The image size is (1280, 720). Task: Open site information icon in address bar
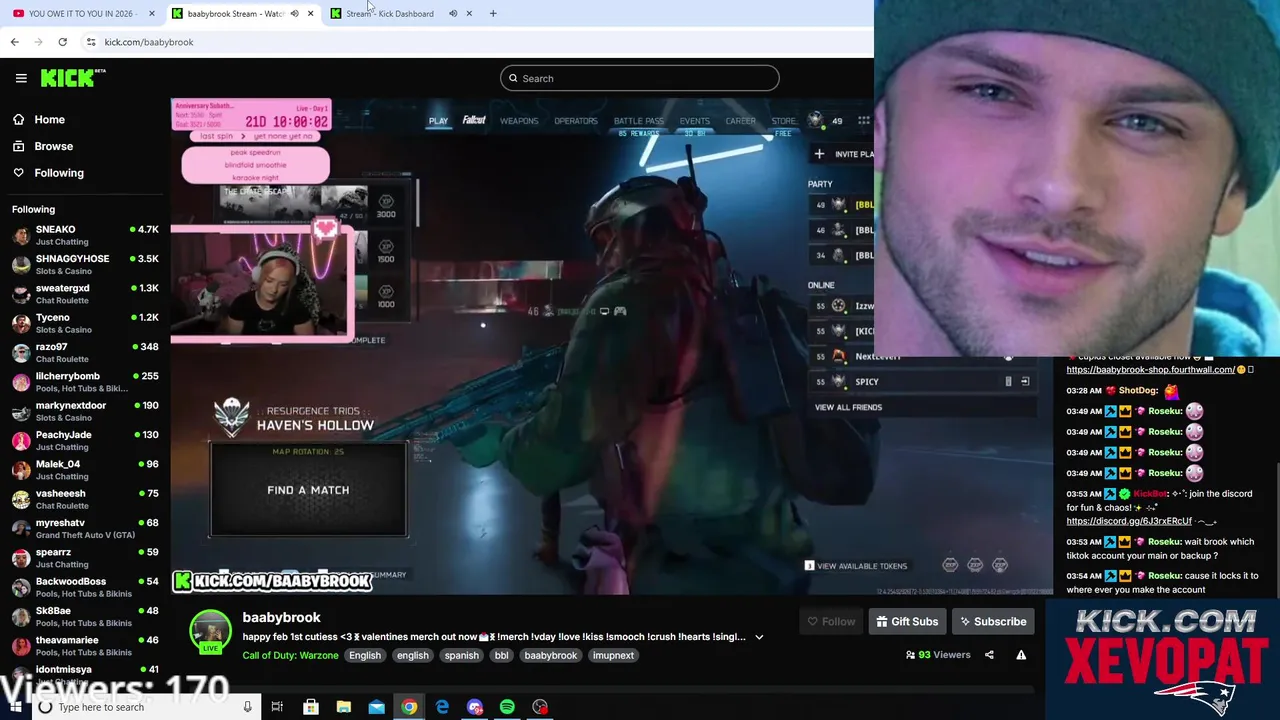(x=91, y=42)
